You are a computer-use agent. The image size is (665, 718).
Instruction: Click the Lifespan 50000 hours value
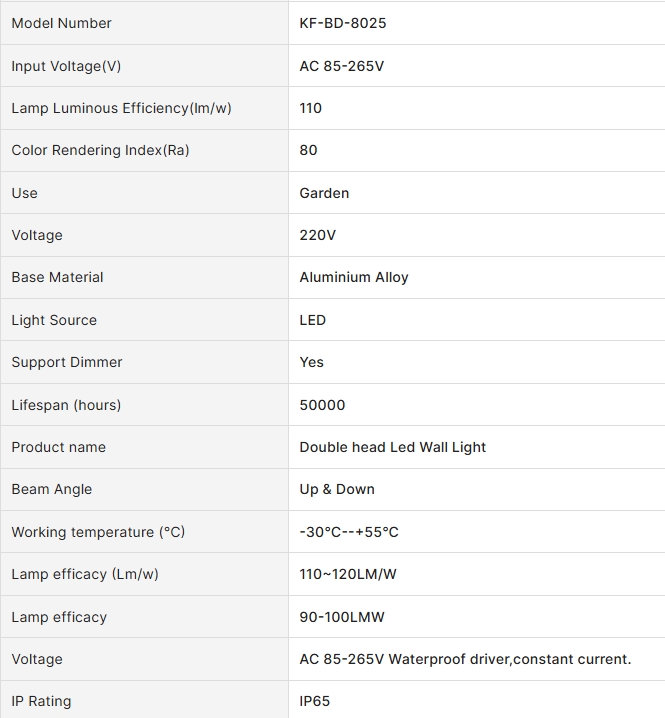click(x=322, y=405)
